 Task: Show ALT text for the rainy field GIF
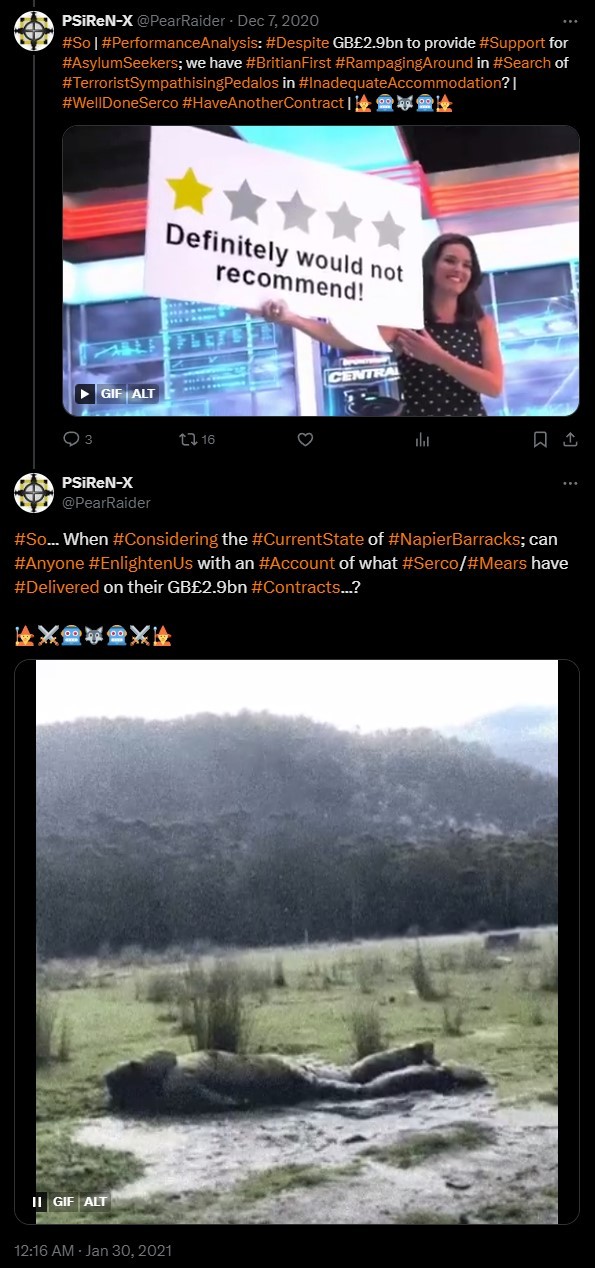point(95,1201)
